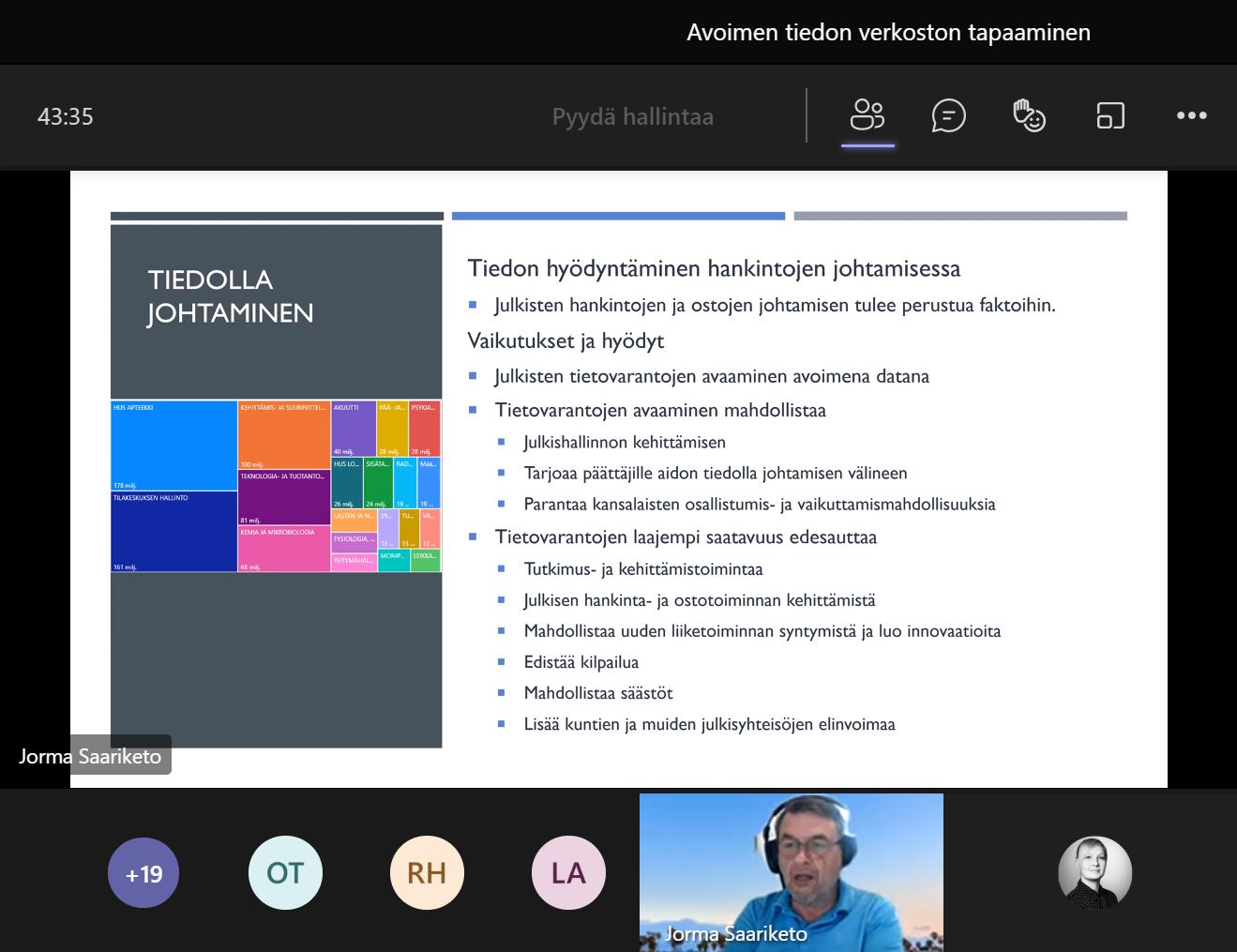1237x952 pixels.
Task: Click the Pyydä hallintaa button
Action: click(633, 116)
